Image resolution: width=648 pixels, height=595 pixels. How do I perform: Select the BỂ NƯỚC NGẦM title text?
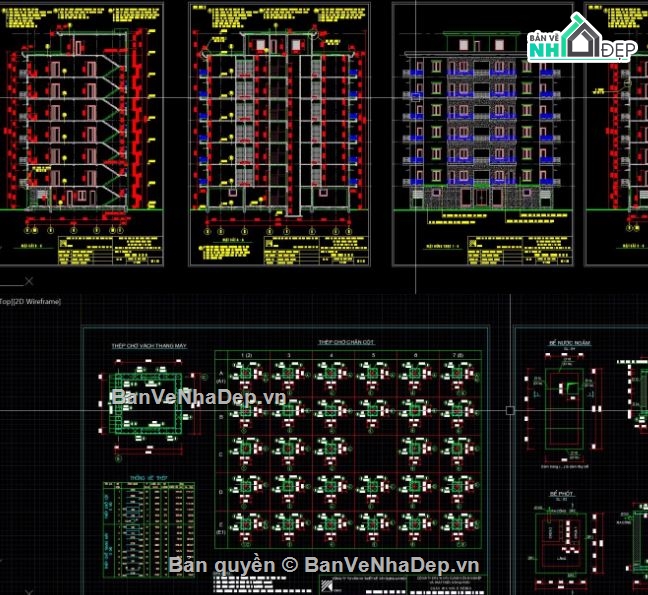click(x=571, y=343)
